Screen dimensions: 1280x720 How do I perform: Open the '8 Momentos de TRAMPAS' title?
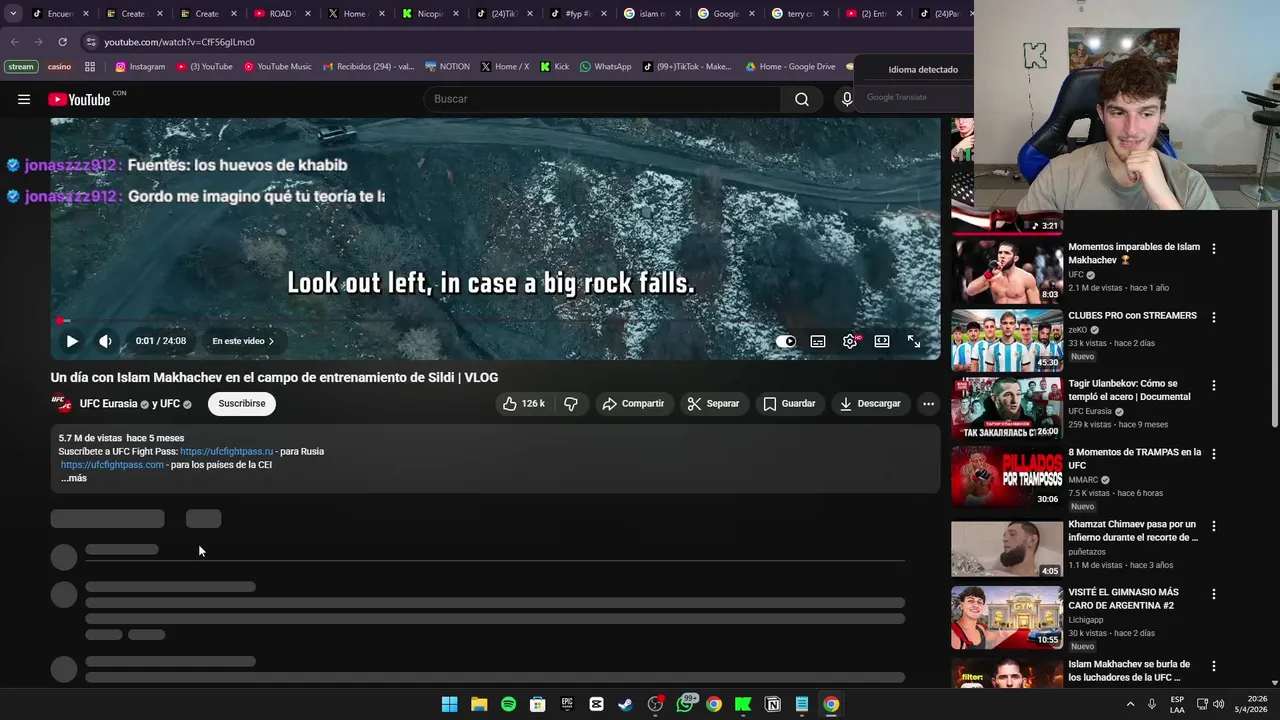tap(1134, 458)
